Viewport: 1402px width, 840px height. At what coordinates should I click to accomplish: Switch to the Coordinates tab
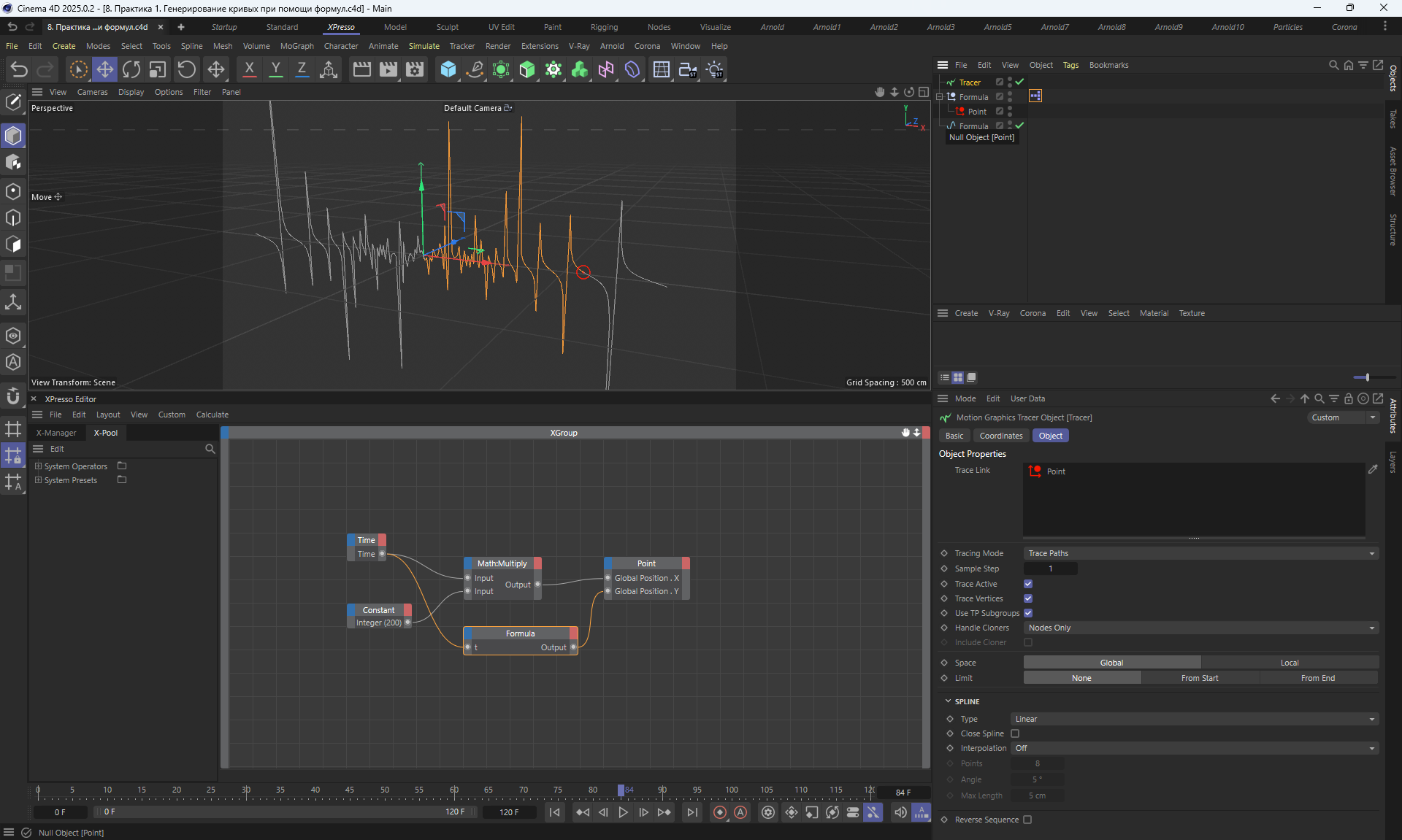pyautogui.click(x=1000, y=436)
